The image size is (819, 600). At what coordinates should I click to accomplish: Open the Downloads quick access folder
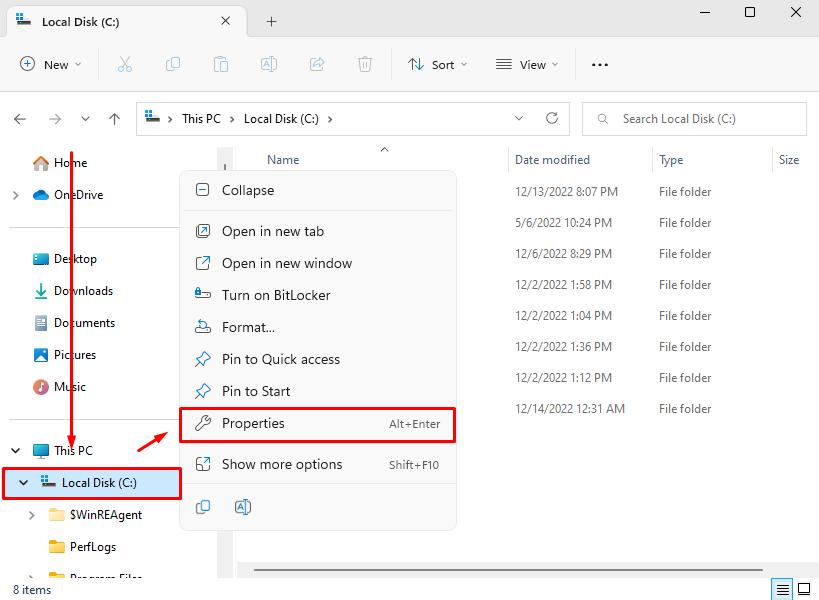tap(83, 291)
